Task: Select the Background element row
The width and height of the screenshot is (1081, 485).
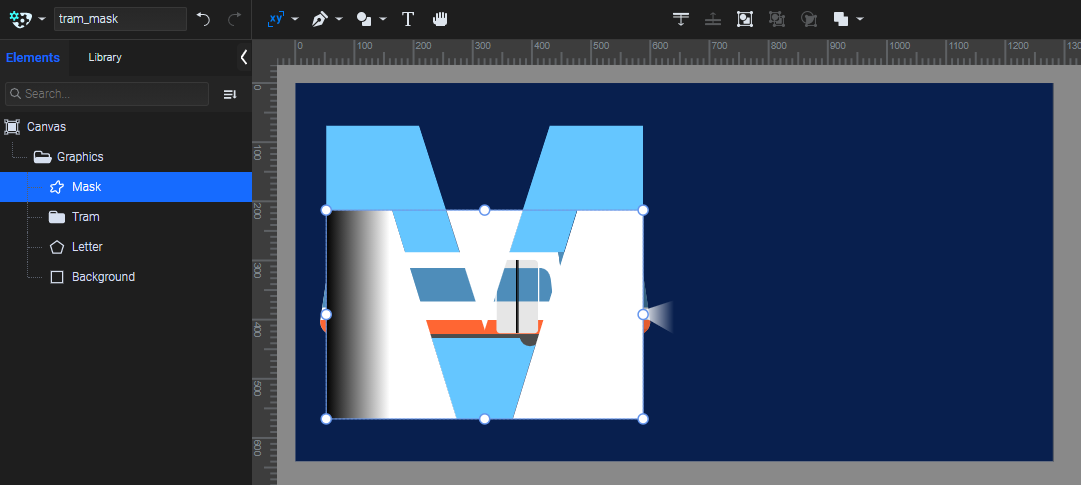Action: point(125,277)
